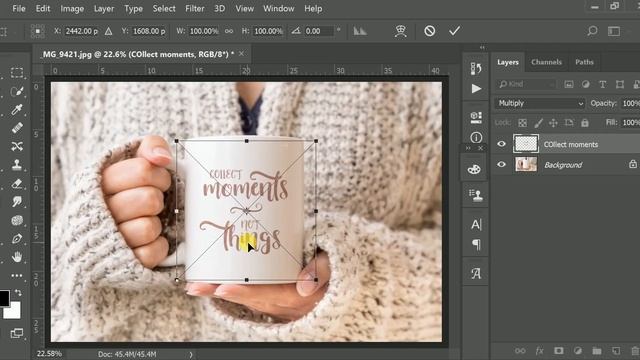Viewport: 640px width, 360px height.
Task: Create new fill or adjustment layer icon
Action: tap(578, 351)
